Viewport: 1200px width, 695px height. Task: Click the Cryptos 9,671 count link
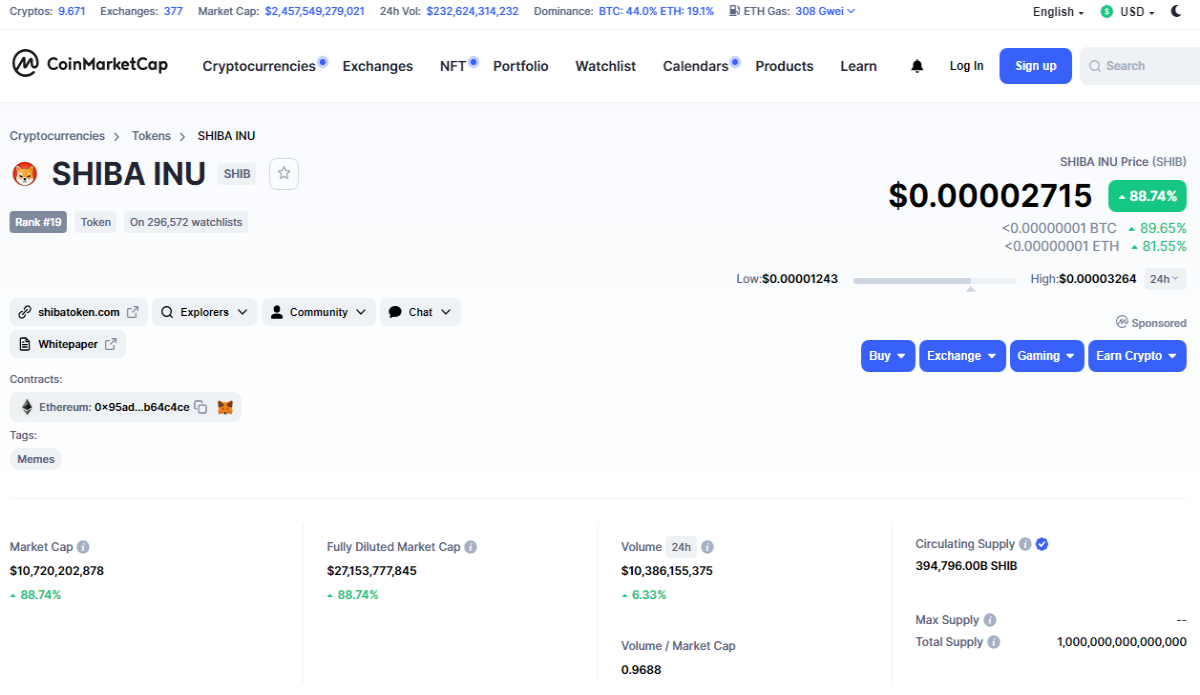pyautogui.click(x=71, y=11)
